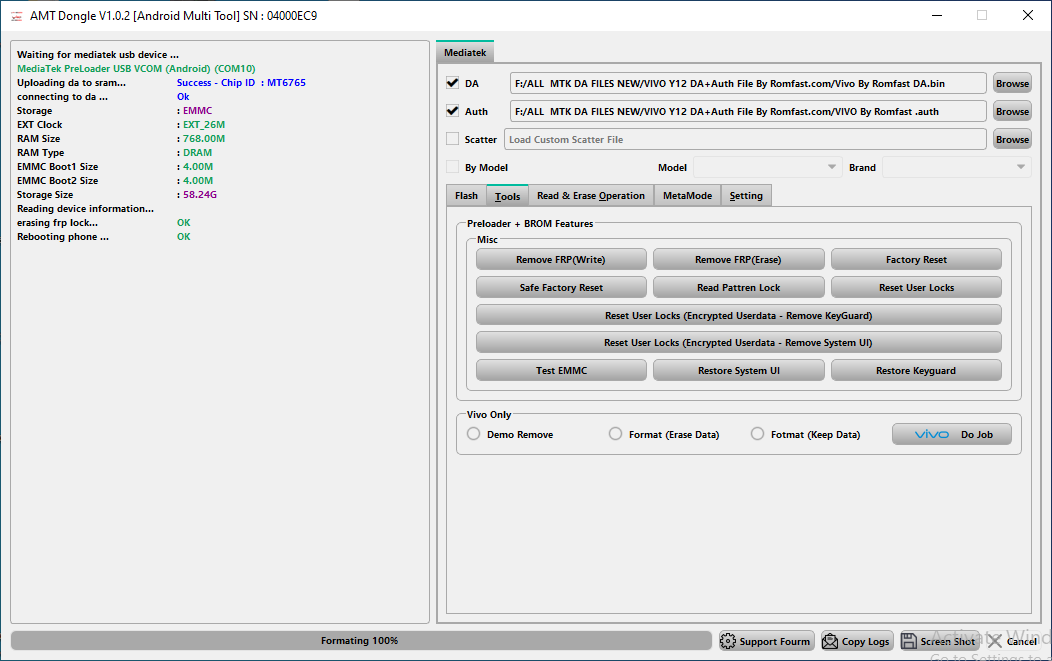Screen dimensions: 1052x661
Task: Click Read Pattren Lock button
Action: tap(738, 287)
